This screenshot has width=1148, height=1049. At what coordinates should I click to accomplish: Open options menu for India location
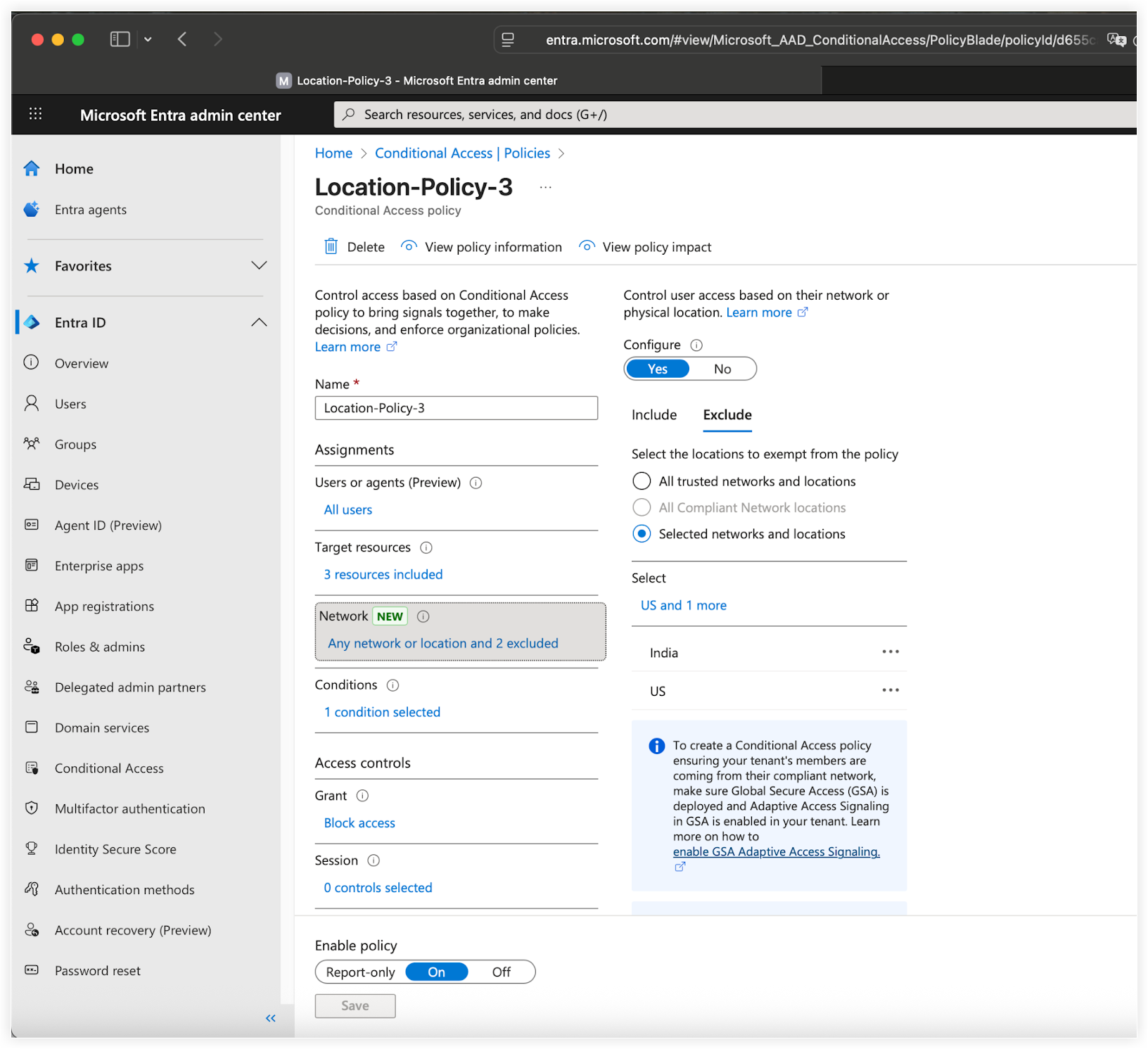890,651
